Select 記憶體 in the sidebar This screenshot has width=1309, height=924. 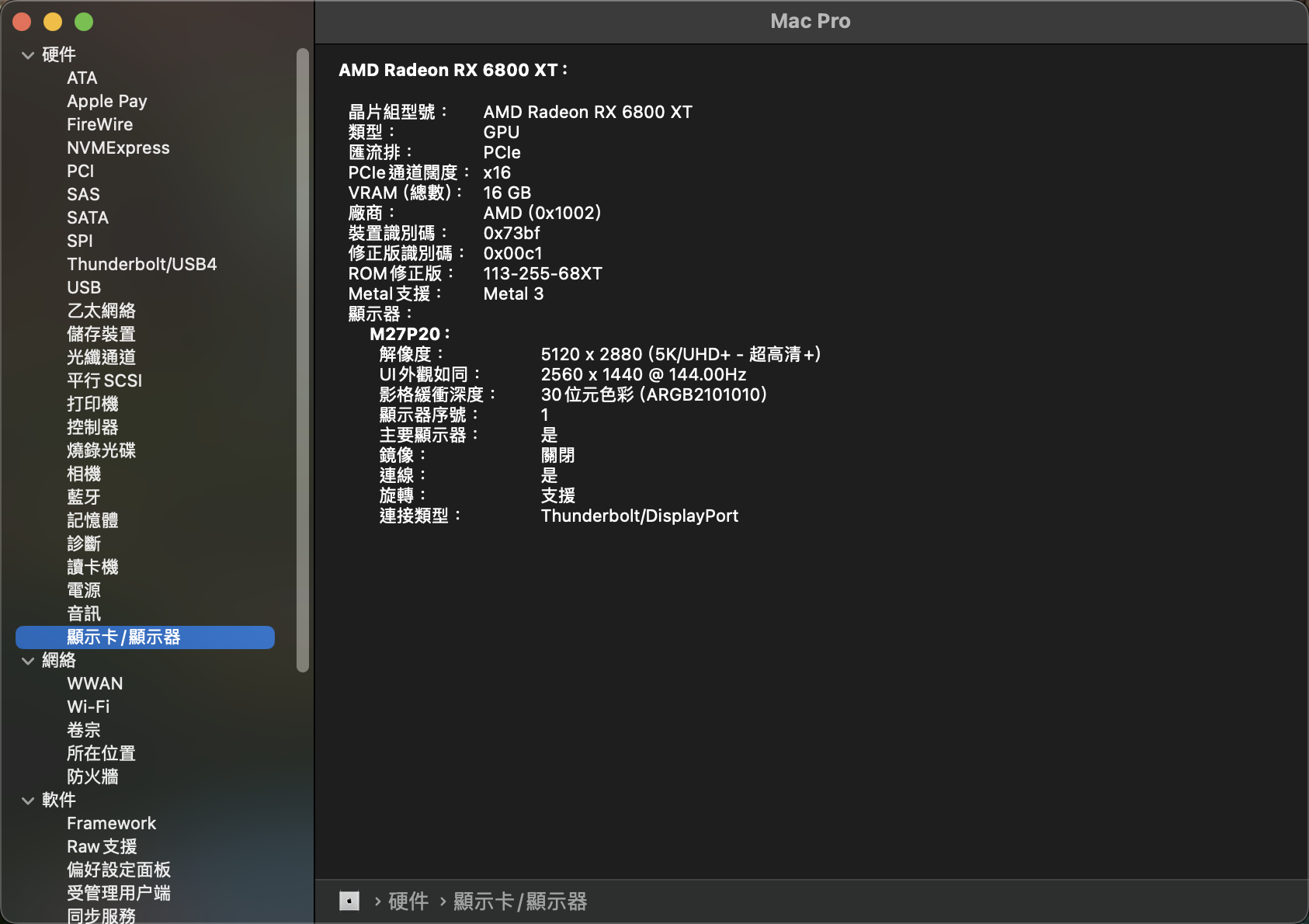[92, 521]
